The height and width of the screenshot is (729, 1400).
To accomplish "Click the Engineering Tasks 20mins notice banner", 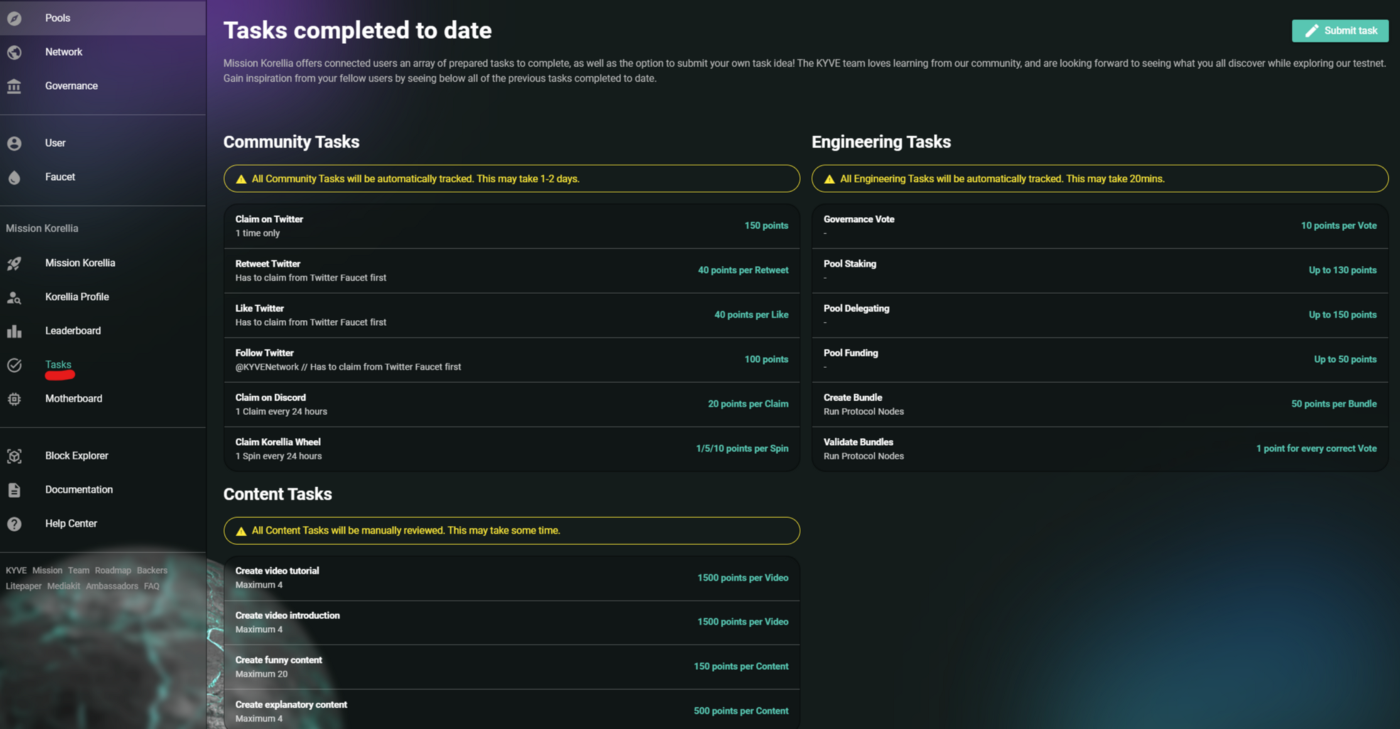I will pyautogui.click(x=1100, y=179).
